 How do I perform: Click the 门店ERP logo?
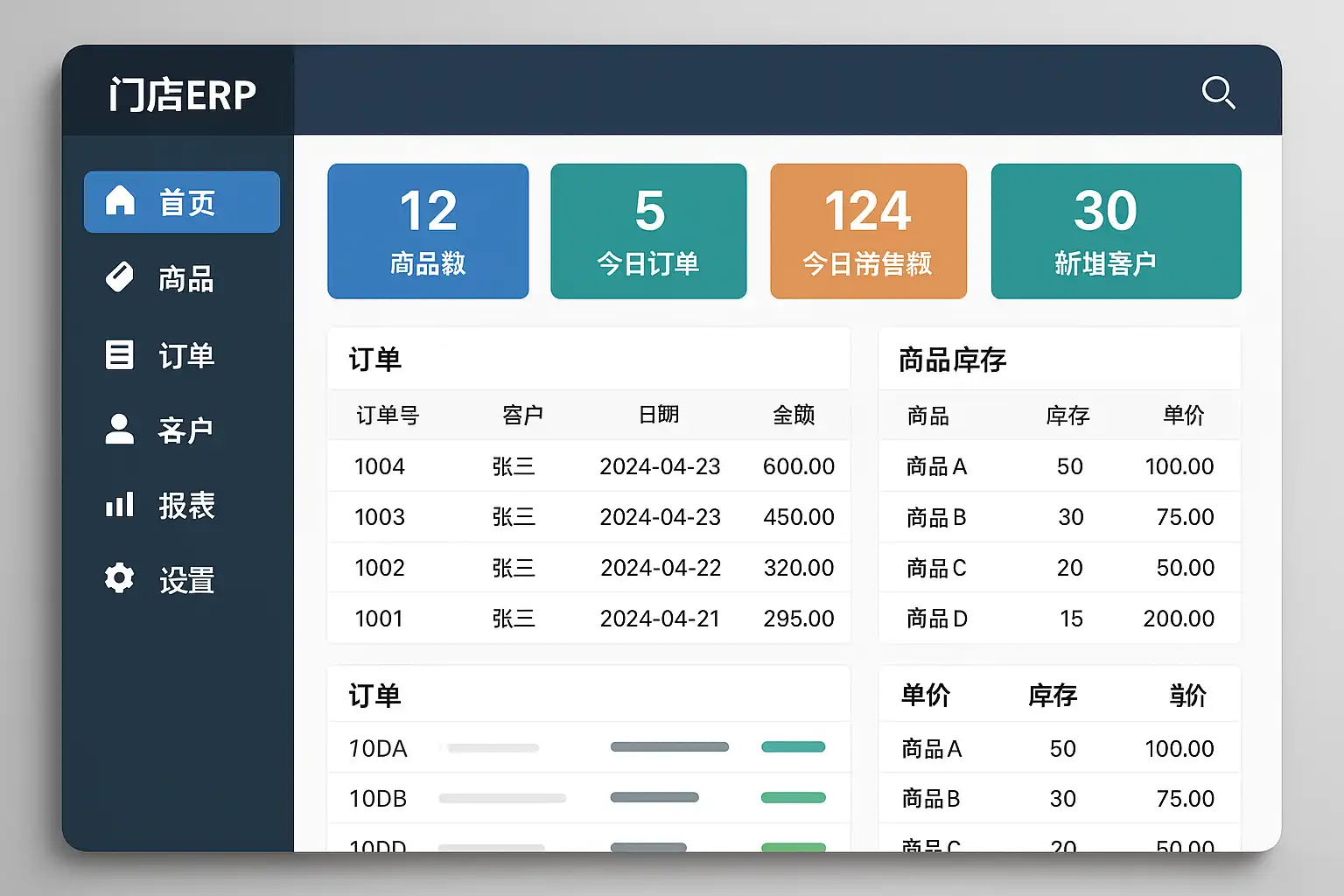(x=182, y=94)
